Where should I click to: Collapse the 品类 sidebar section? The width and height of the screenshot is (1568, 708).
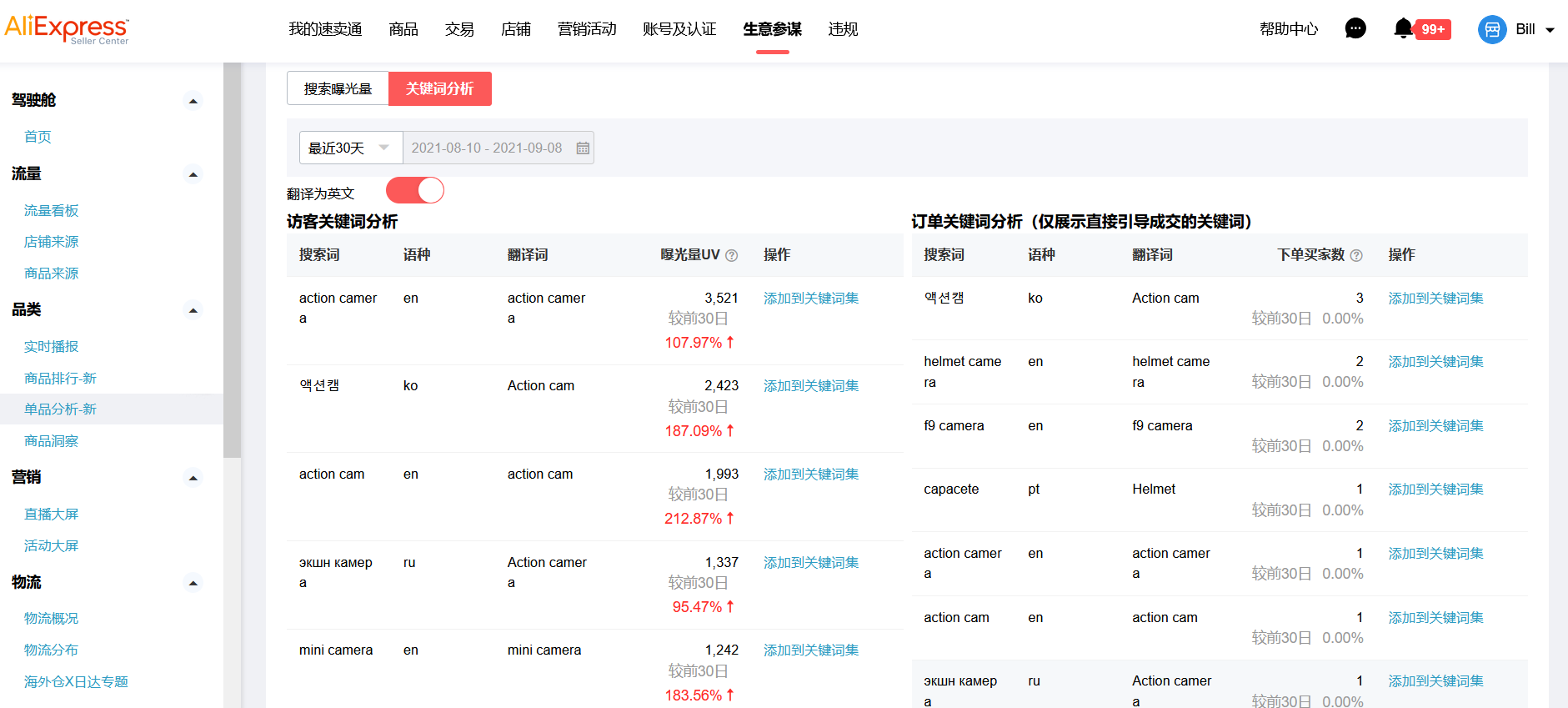tap(193, 310)
